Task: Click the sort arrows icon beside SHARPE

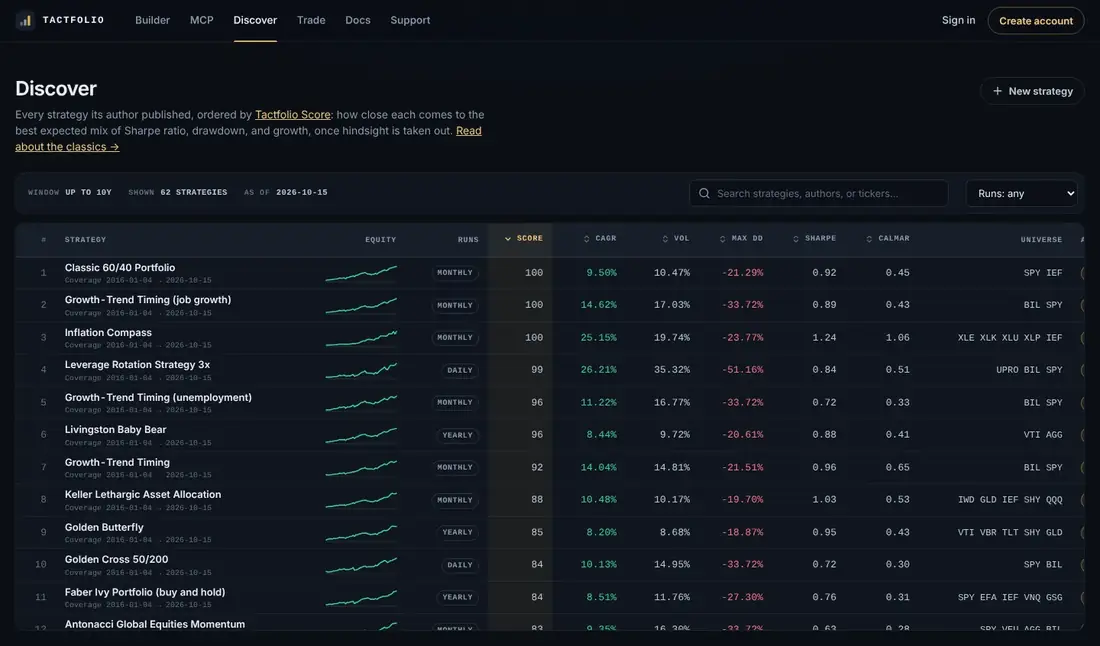Action: [796, 239]
